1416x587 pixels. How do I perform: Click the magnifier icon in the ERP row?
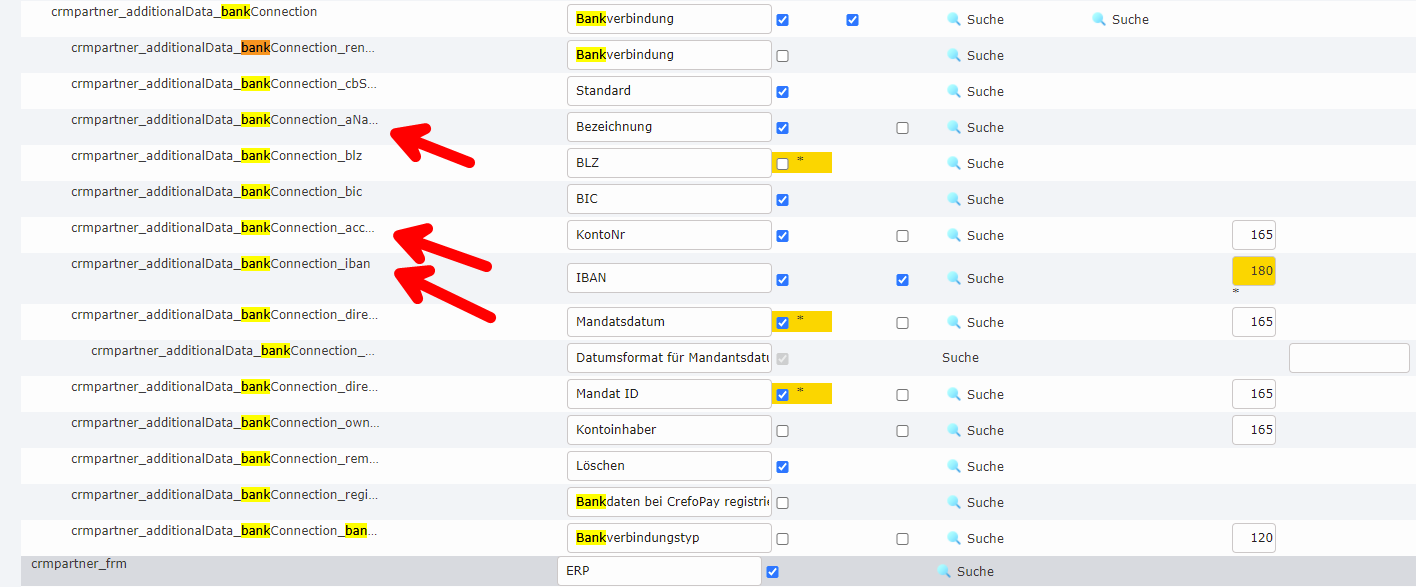tap(943, 571)
